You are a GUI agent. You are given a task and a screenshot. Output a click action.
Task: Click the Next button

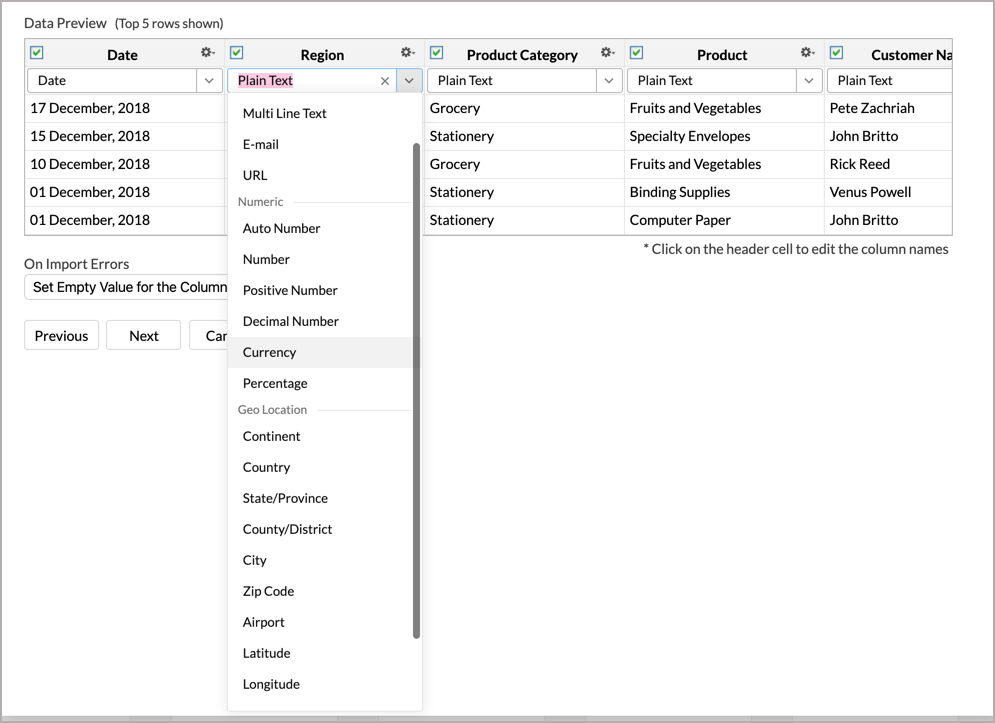[x=144, y=335]
